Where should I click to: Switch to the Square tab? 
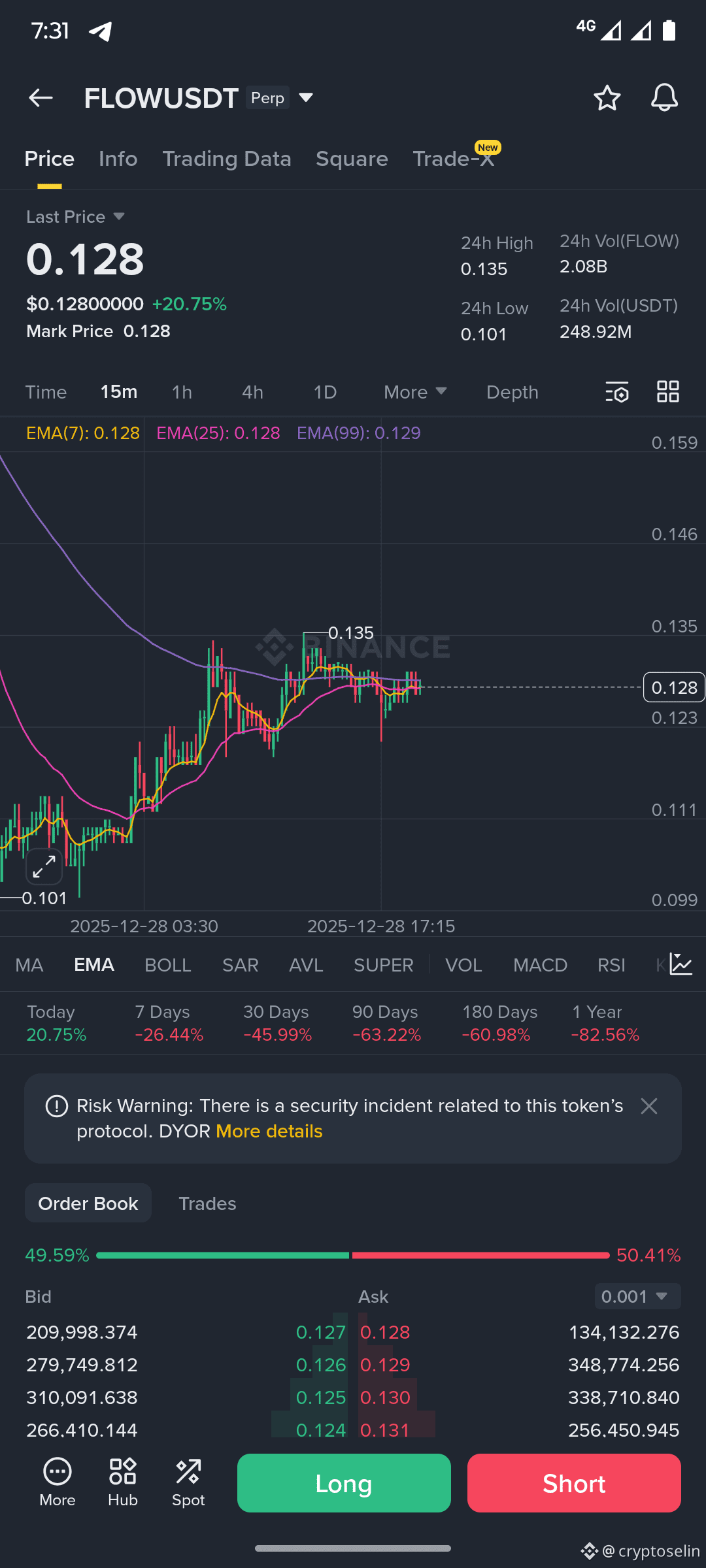pyautogui.click(x=352, y=159)
